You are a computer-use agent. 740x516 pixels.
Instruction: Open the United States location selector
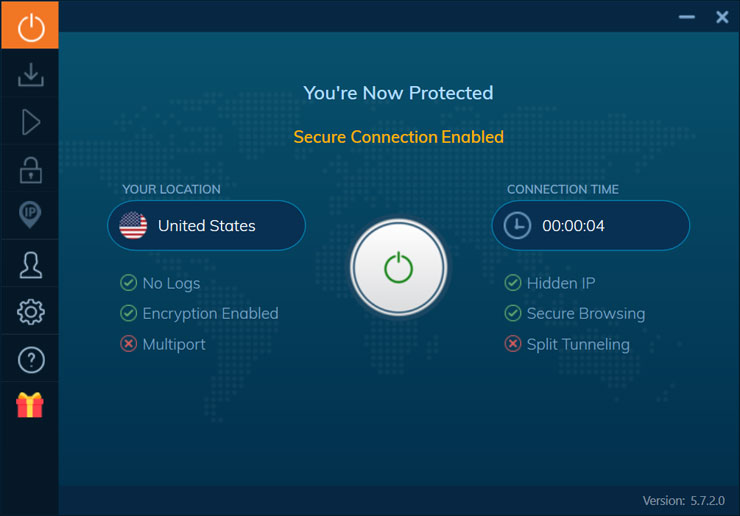point(207,226)
